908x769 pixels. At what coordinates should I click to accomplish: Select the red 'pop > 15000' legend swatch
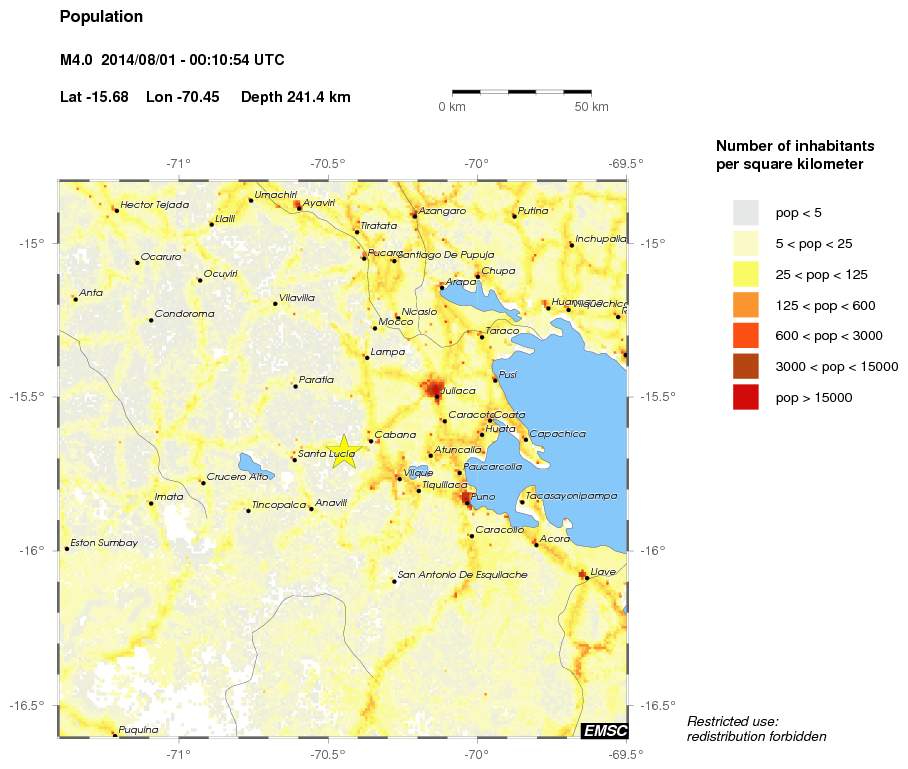click(x=746, y=397)
